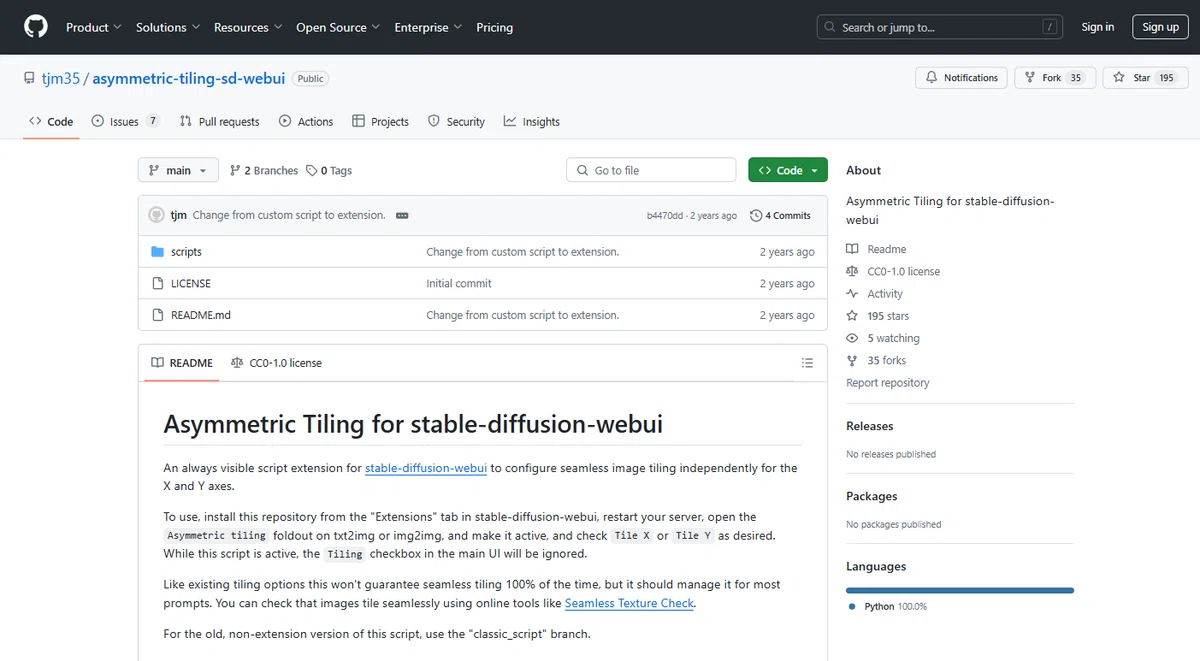The height and width of the screenshot is (661, 1200).
Task: Click the Notifications bell button
Action: pyautogui.click(x=961, y=78)
